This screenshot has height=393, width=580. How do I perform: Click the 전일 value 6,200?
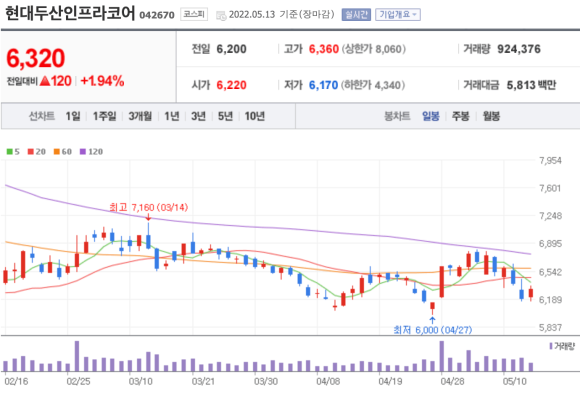tap(231, 49)
